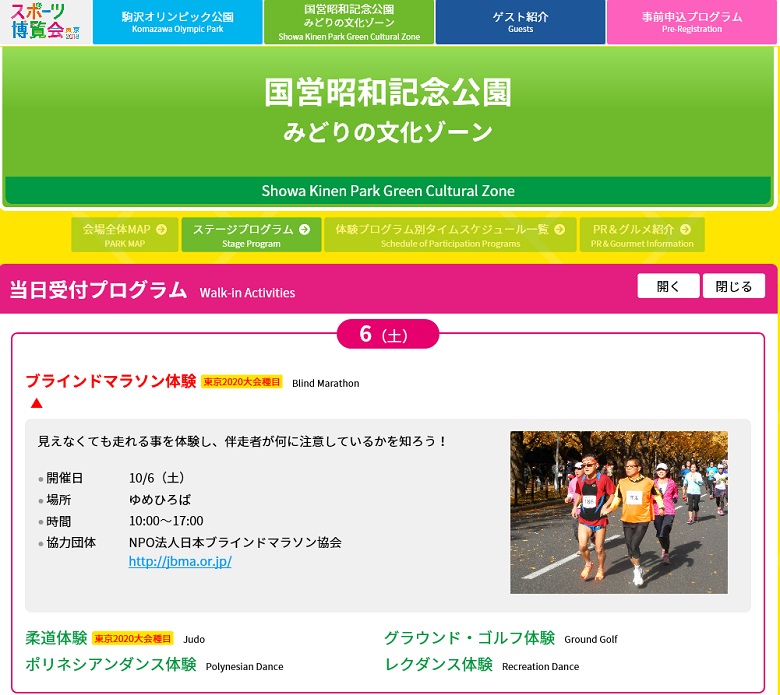Click the スポーツ博覧会 site logo

pos(45,22)
